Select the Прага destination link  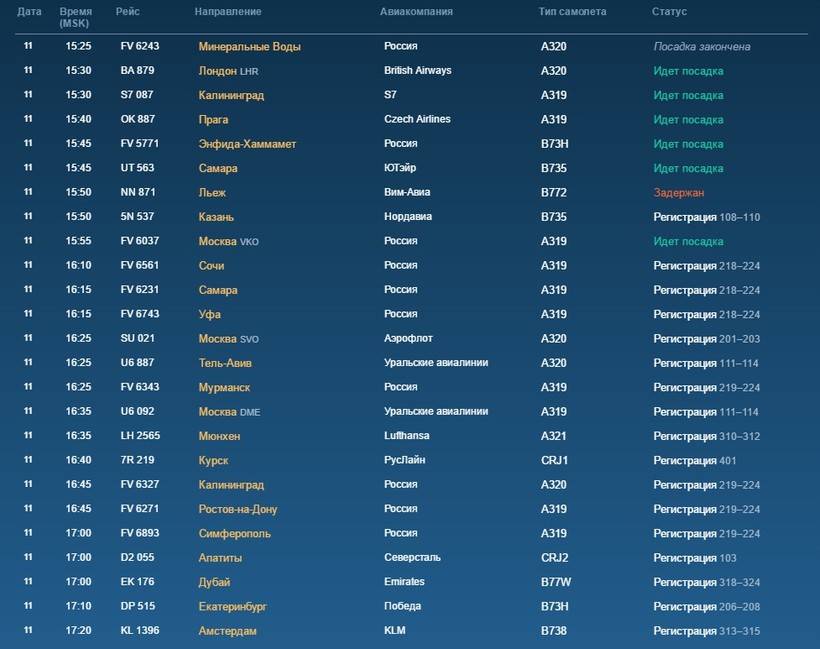coord(213,120)
